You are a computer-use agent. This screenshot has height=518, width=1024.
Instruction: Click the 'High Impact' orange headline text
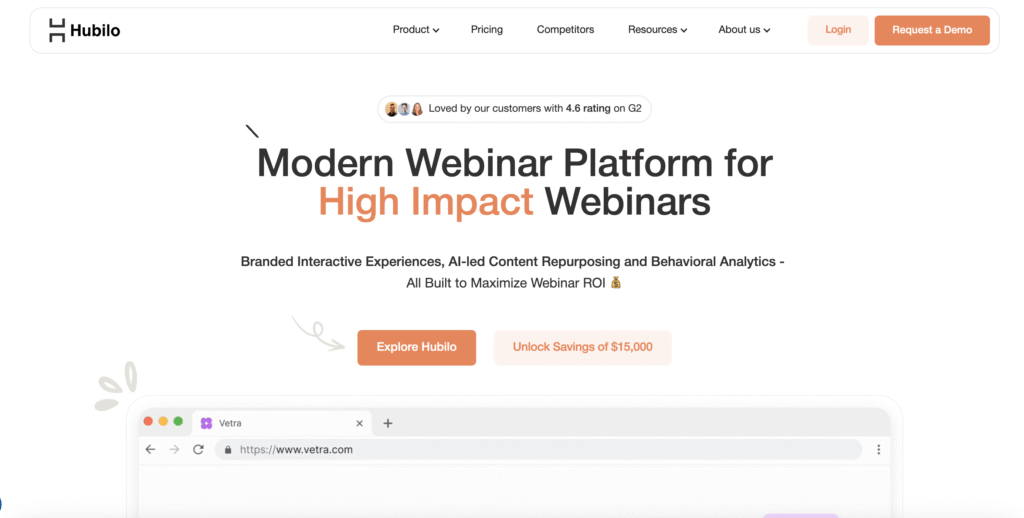tap(426, 201)
